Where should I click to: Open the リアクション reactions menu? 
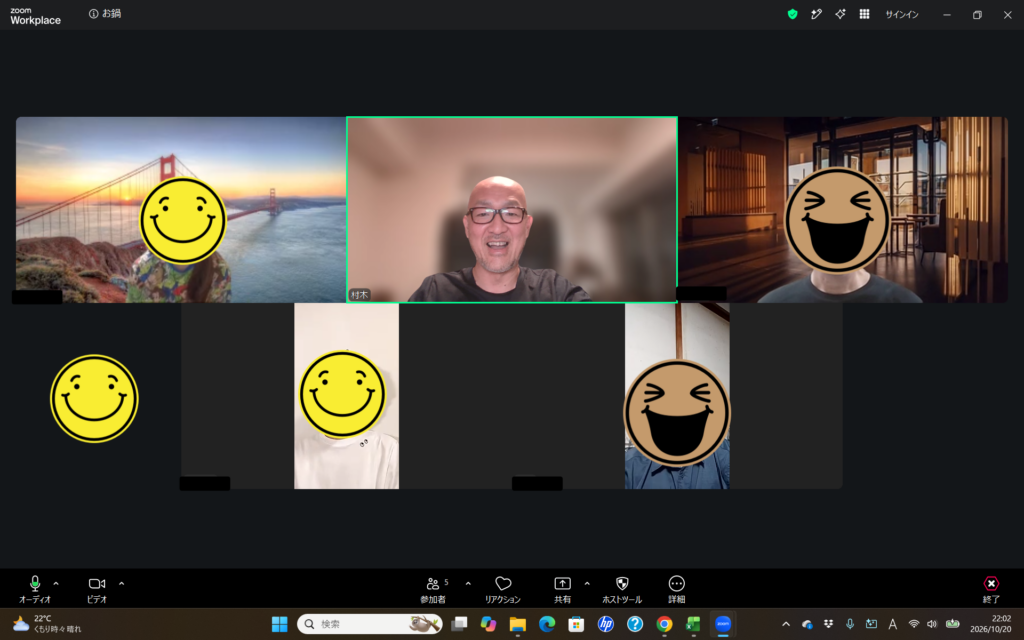point(502,588)
